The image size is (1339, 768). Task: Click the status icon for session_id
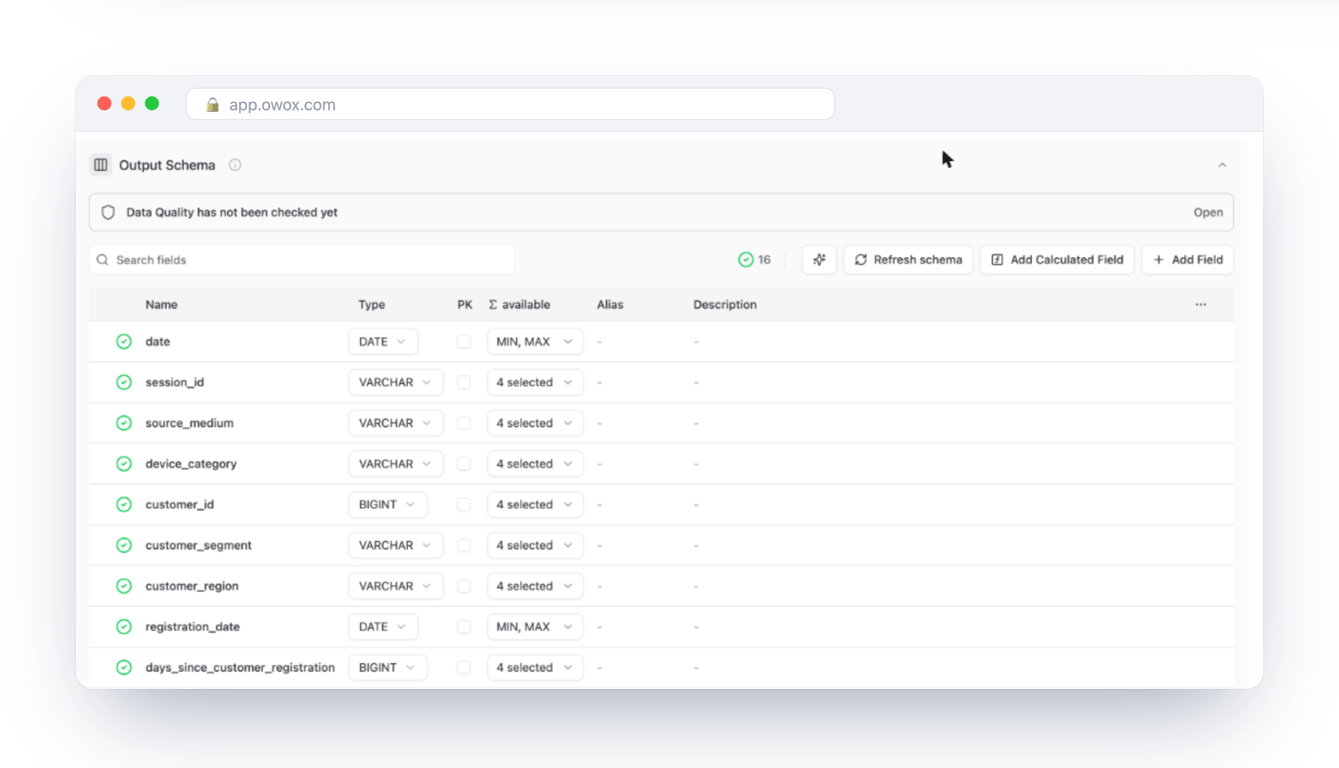tap(124, 383)
